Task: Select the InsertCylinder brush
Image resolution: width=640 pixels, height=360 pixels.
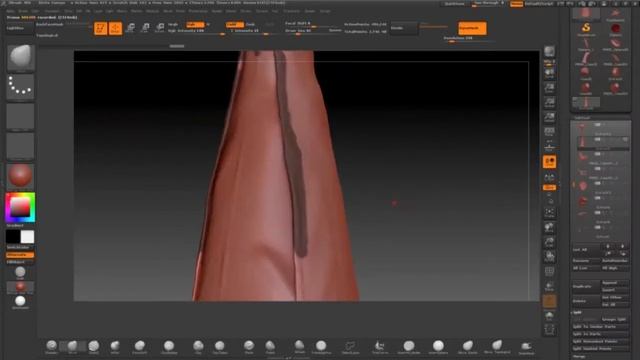Action: coord(409,347)
